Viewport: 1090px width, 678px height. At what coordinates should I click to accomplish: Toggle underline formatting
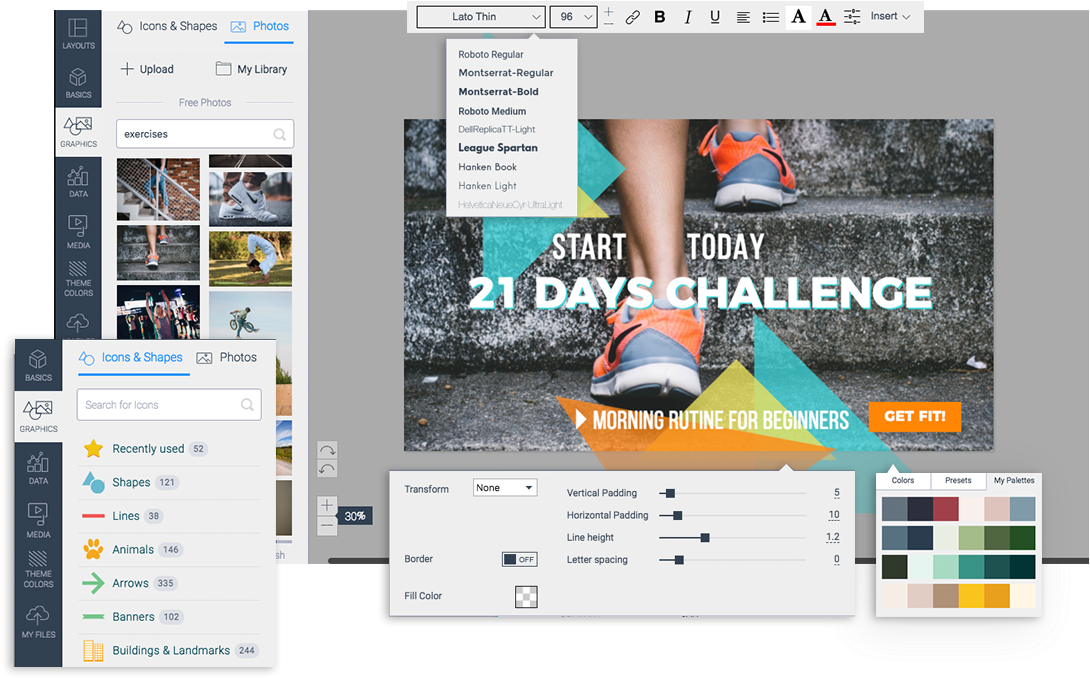coord(715,17)
